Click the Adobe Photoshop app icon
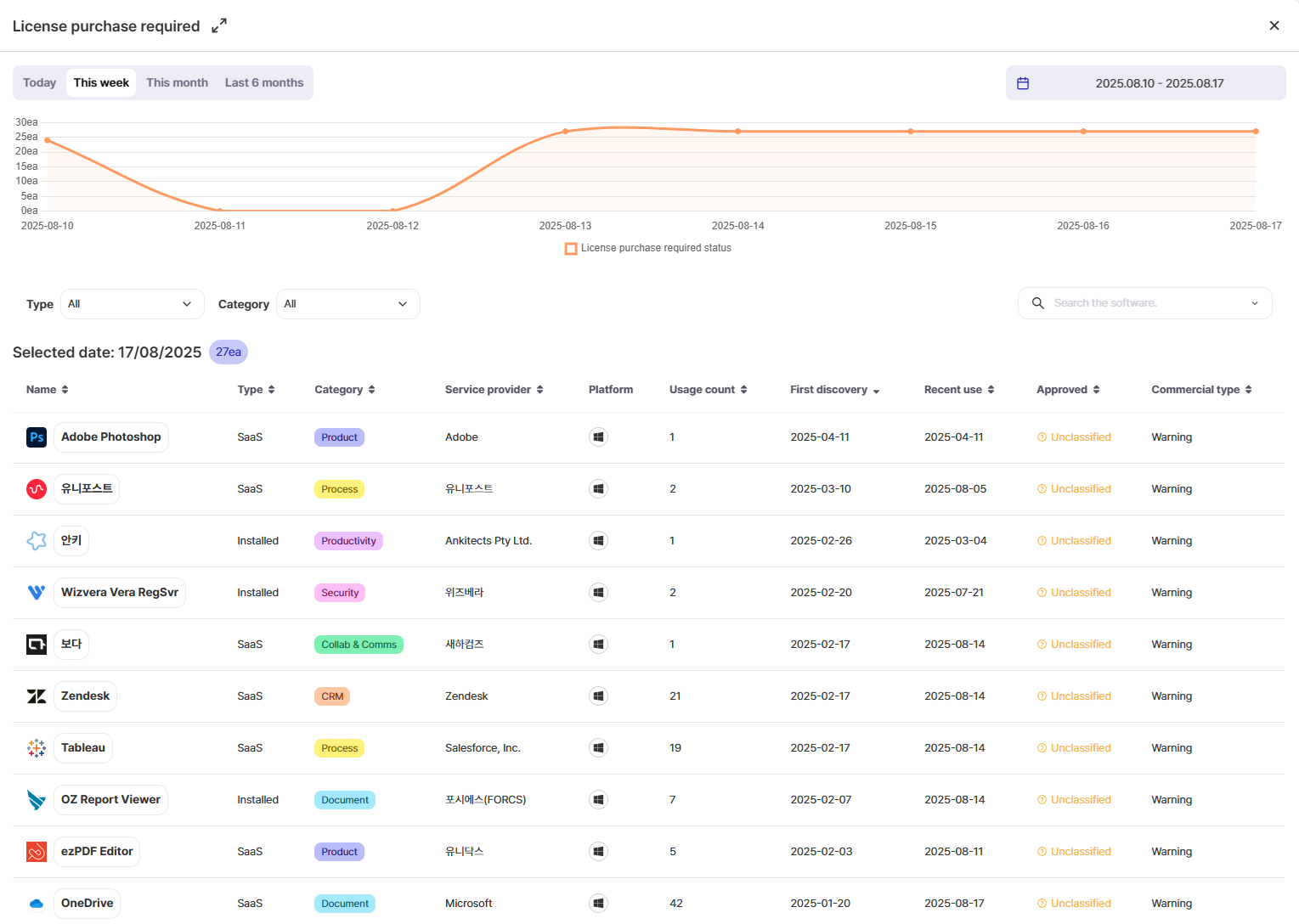 [37, 437]
